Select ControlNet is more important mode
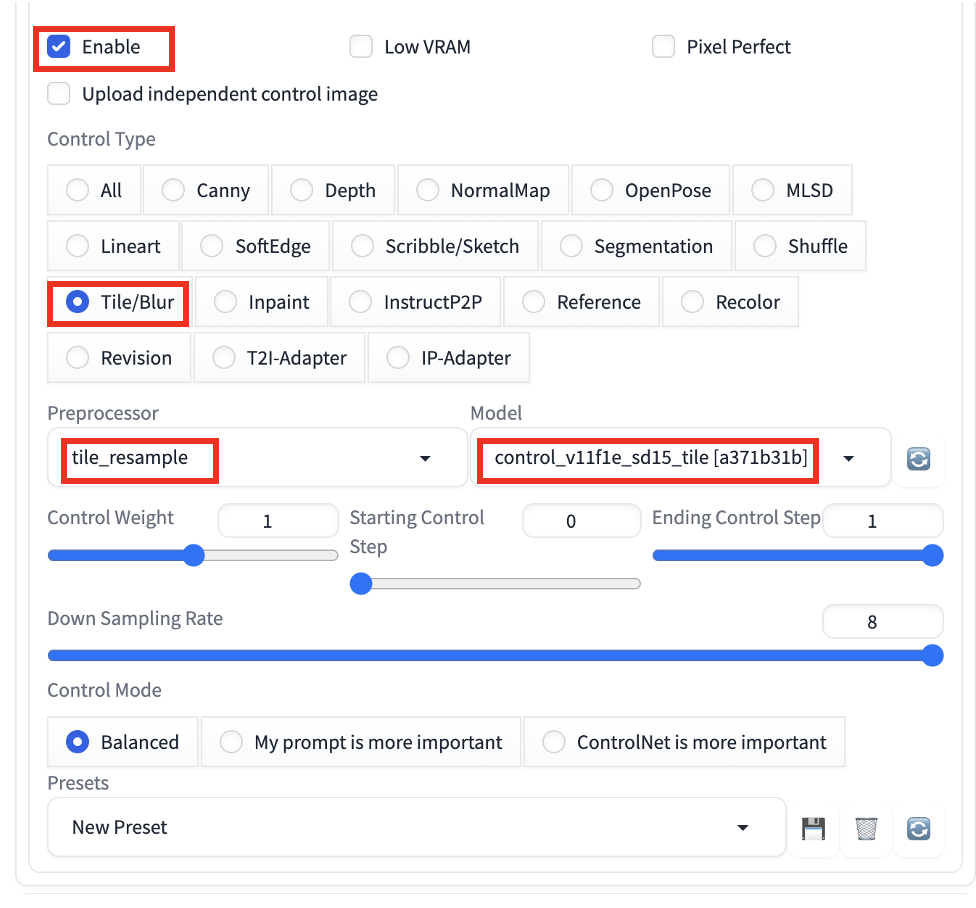 tap(685, 742)
